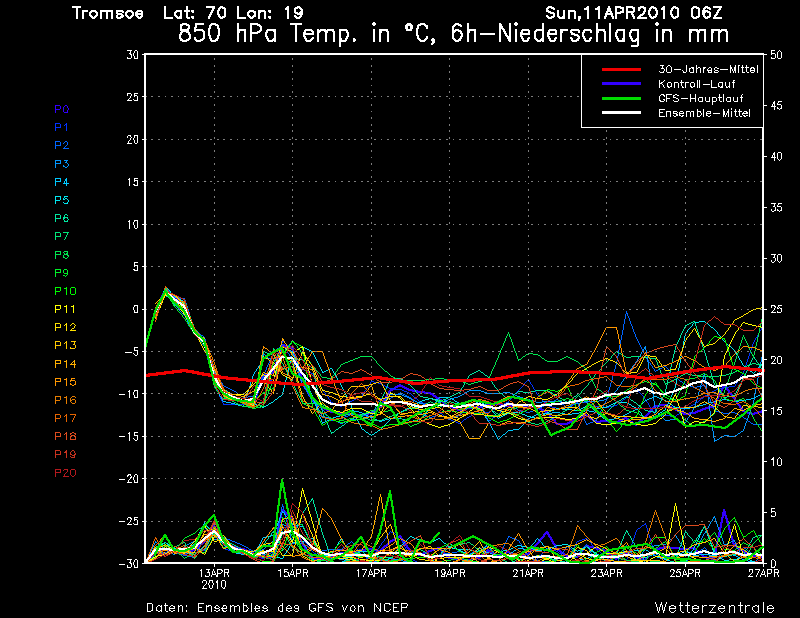Click the blue Kontroll-Lauf legend line
Screen dimensions: 800x618
[x=622, y=84]
